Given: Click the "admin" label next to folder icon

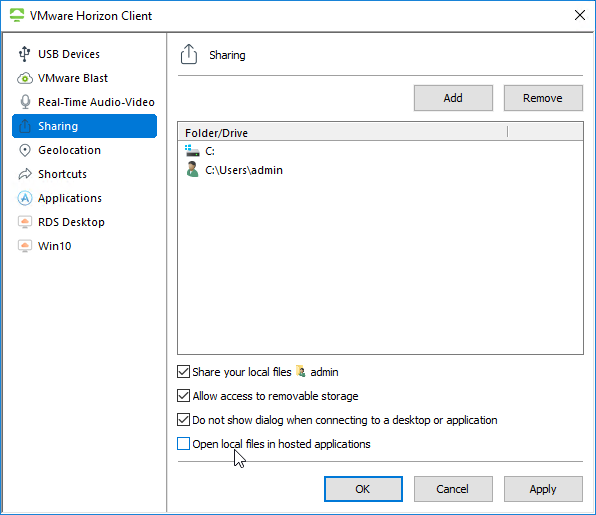Looking at the screenshot, I should (x=324, y=372).
